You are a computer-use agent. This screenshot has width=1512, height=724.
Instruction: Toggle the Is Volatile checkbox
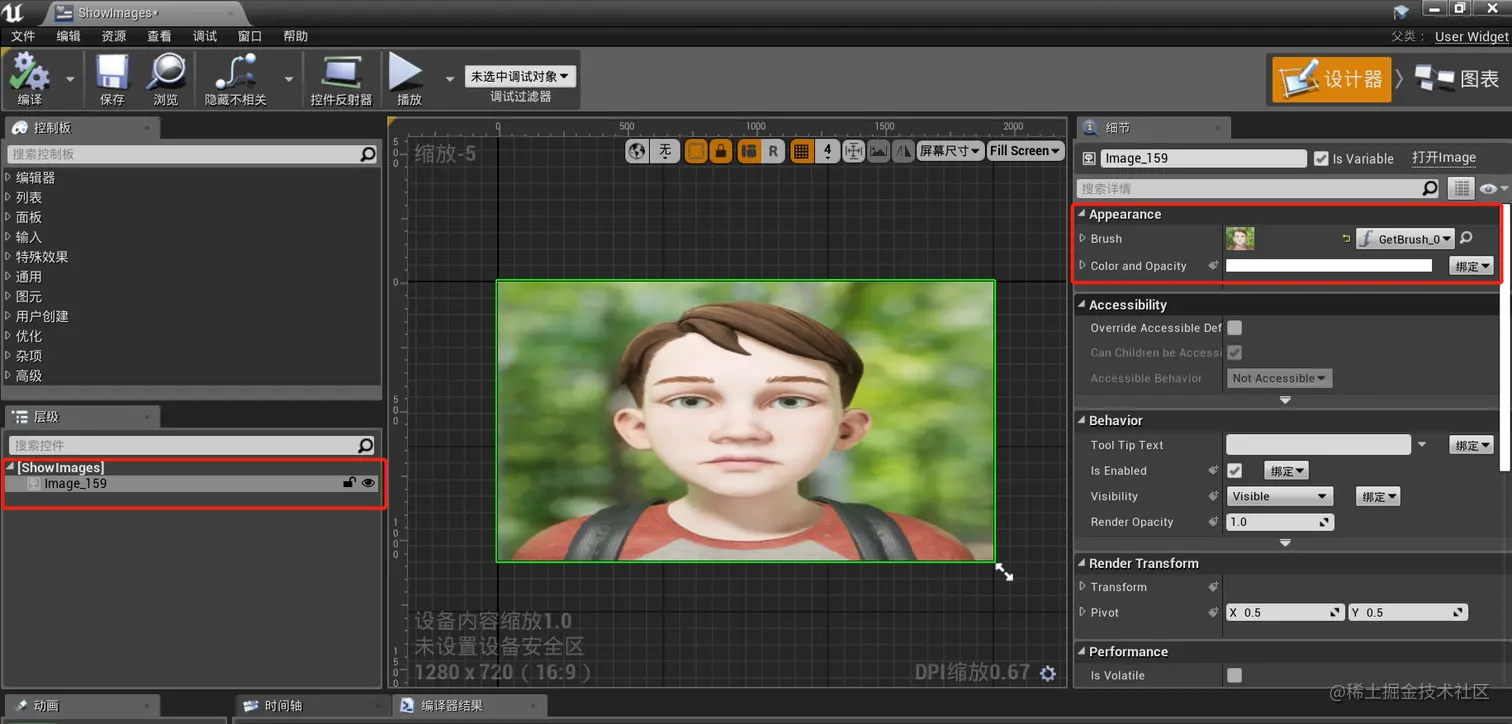coord(1234,675)
